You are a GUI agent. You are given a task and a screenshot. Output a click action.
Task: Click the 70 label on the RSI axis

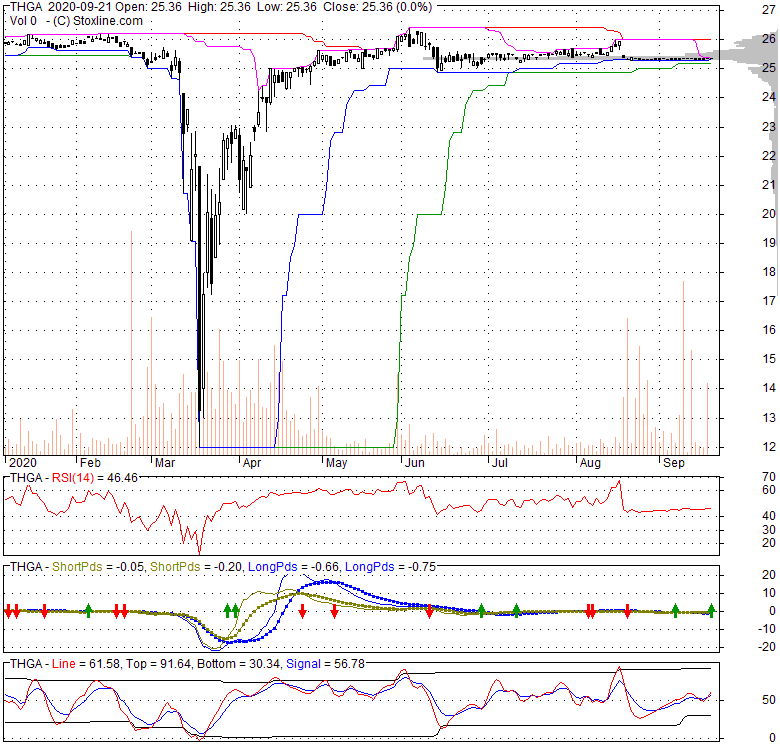click(769, 476)
